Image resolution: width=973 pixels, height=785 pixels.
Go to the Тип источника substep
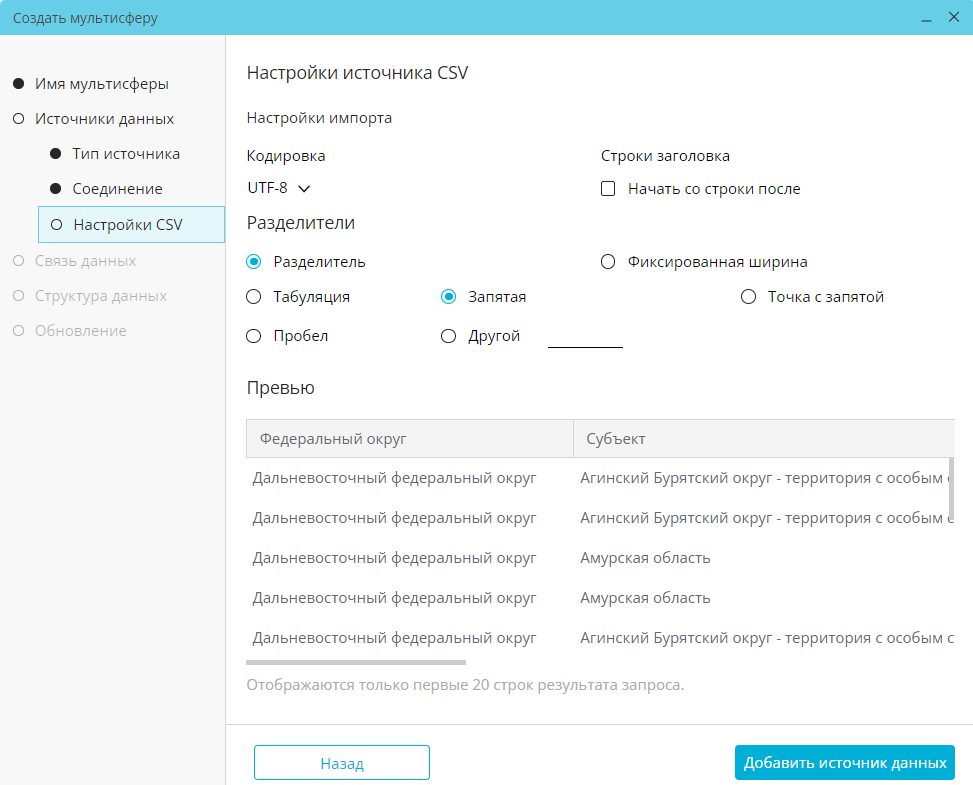point(126,154)
